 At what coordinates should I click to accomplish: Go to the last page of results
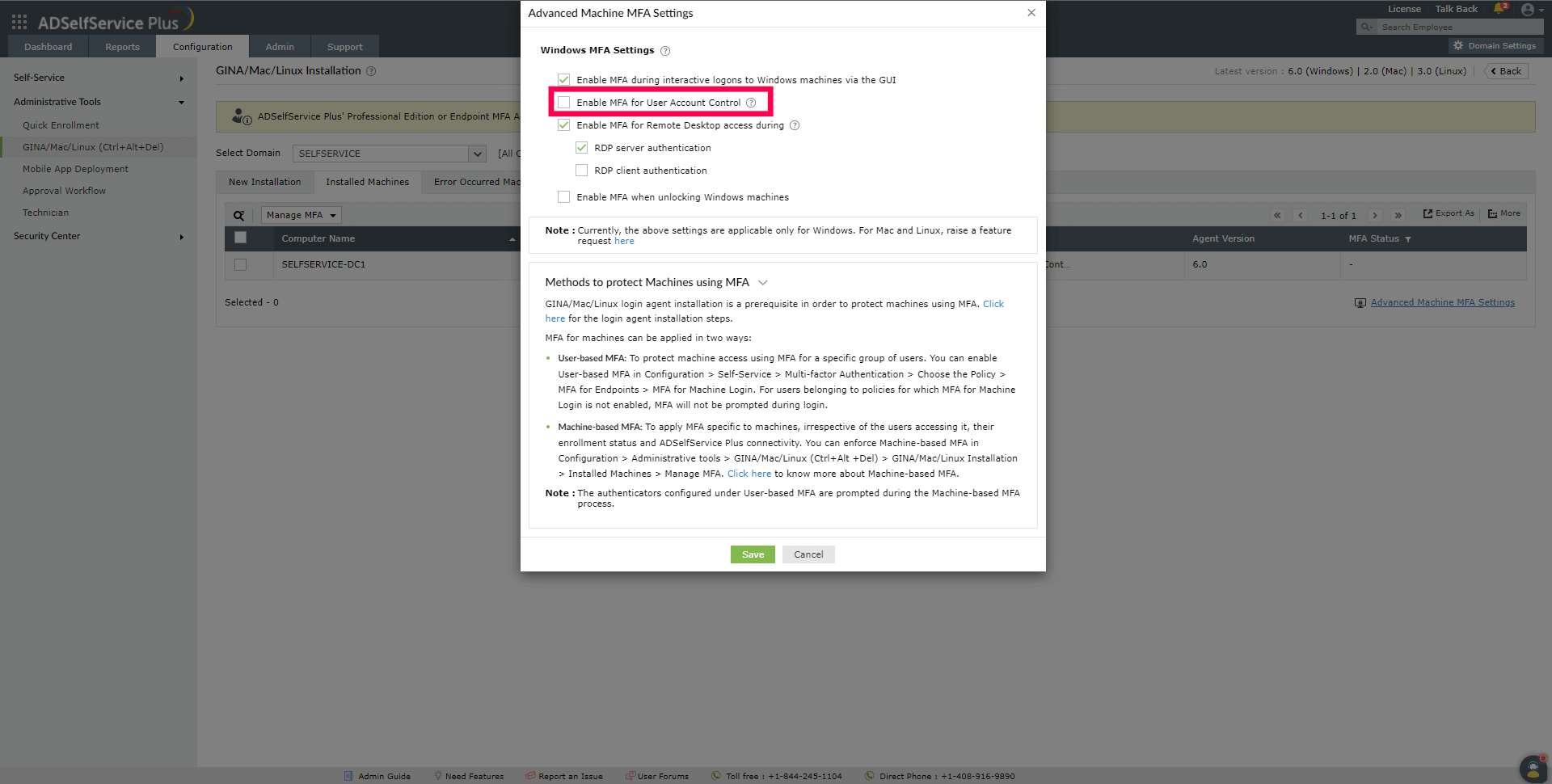coord(1398,215)
